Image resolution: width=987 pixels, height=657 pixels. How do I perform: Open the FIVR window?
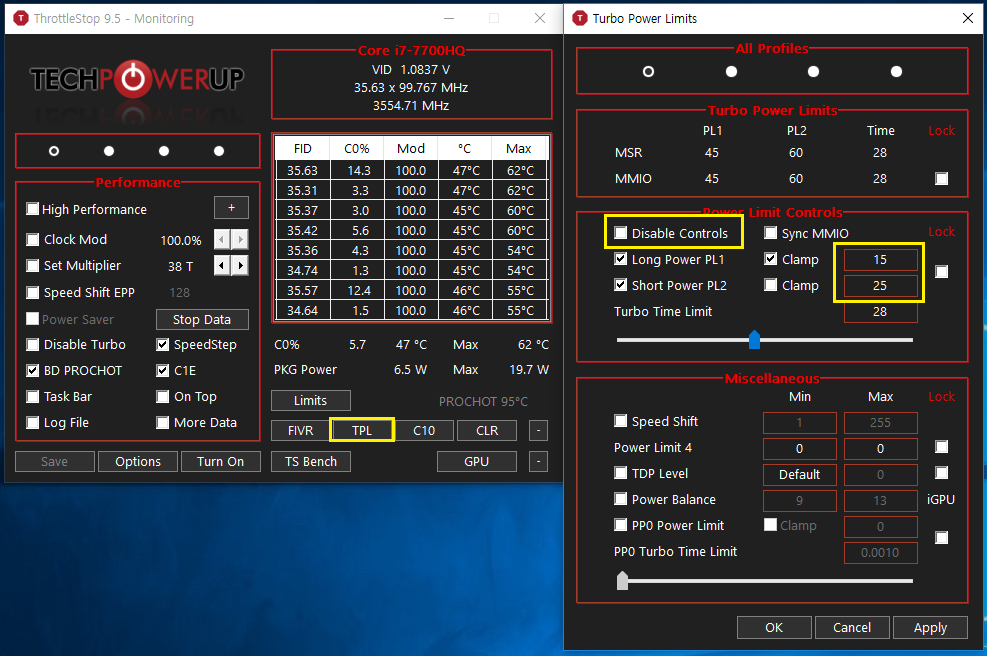point(300,430)
